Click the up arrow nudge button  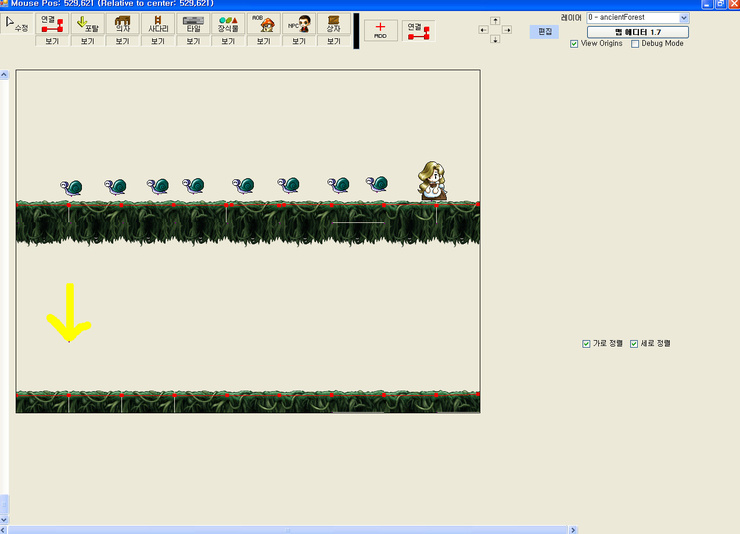pyautogui.click(x=495, y=21)
